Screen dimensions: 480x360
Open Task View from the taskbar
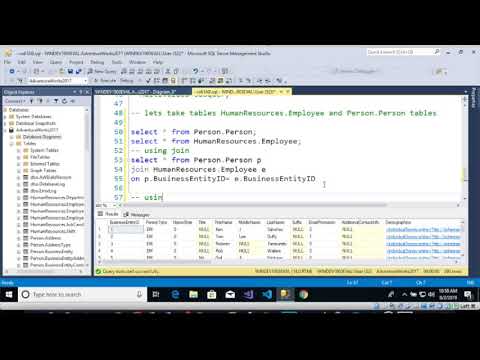[156, 295]
